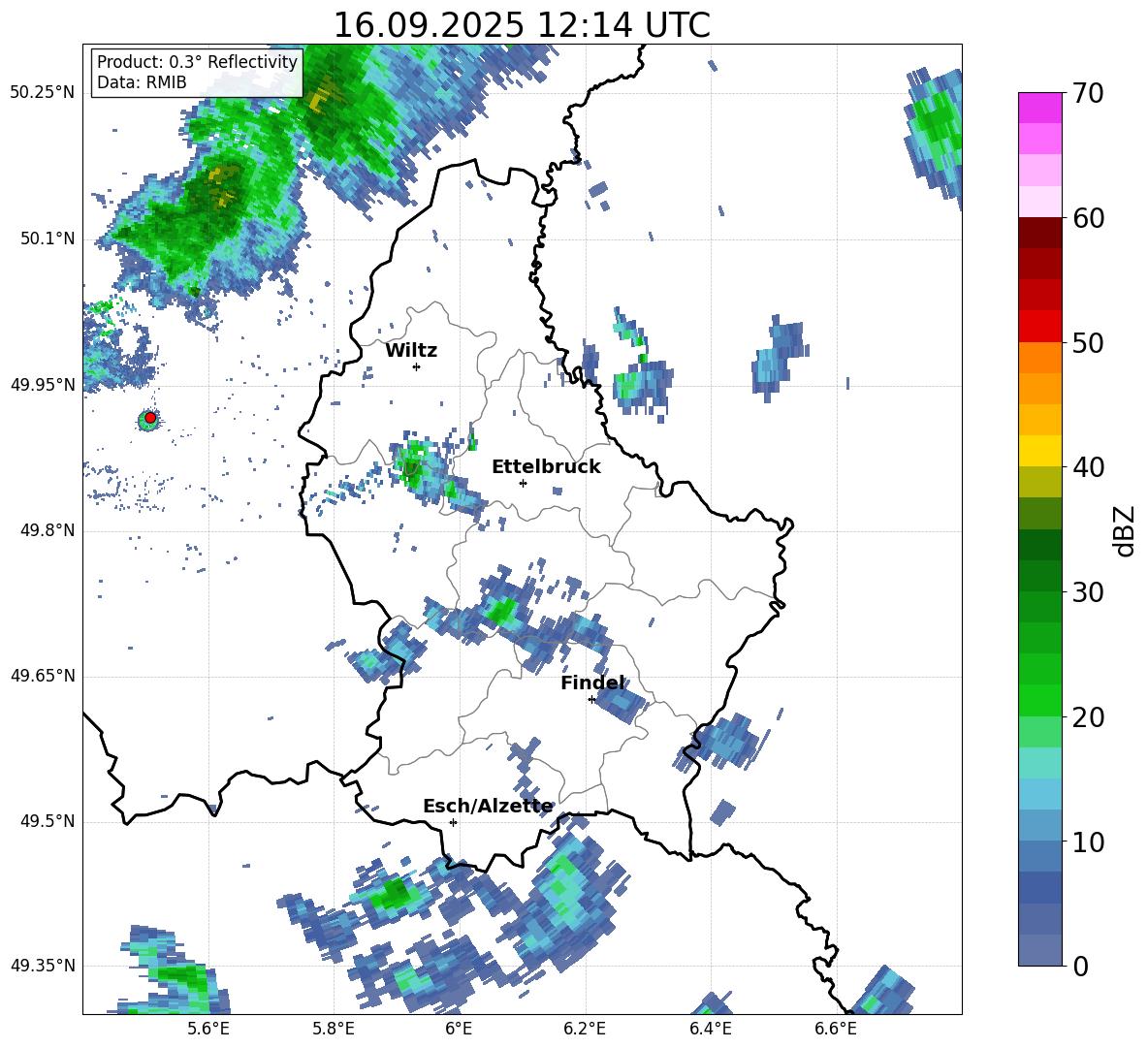1148x1048 pixels.
Task: Click the red radar site dot
Action: [150, 418]
